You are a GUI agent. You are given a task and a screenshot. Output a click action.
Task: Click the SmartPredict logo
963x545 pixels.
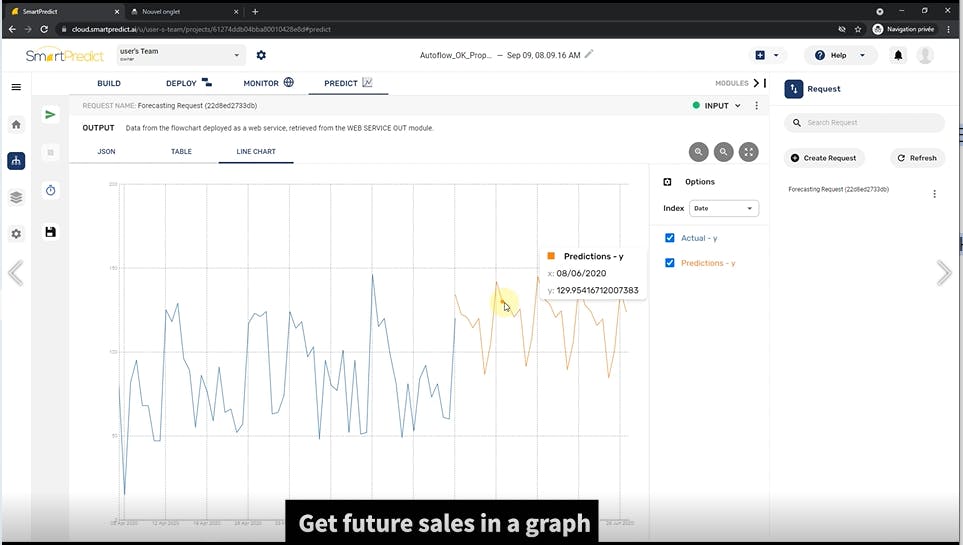(x=64, y=55)
